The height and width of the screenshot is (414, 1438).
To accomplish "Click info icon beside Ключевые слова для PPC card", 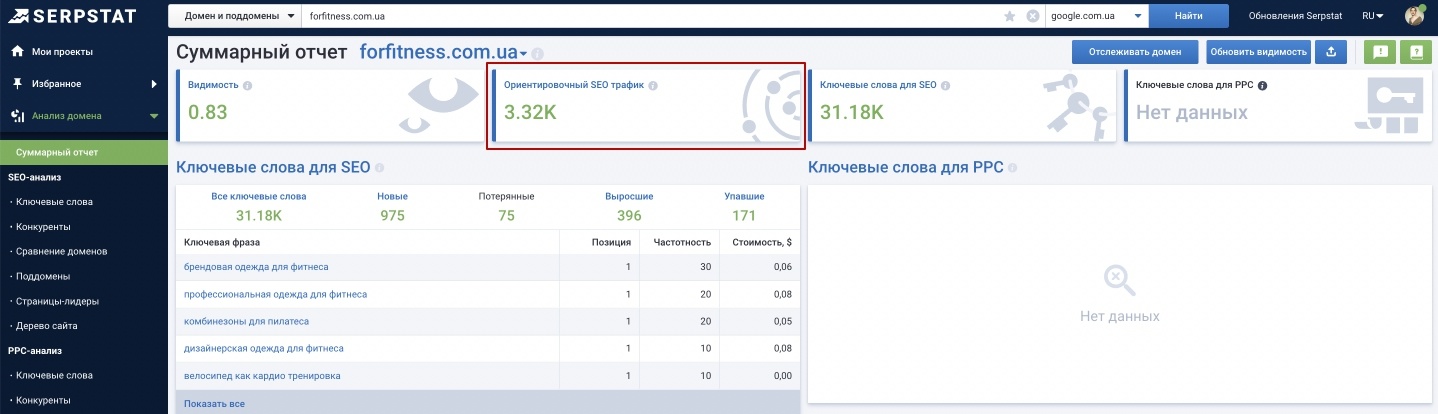I will click(1262, 86).
